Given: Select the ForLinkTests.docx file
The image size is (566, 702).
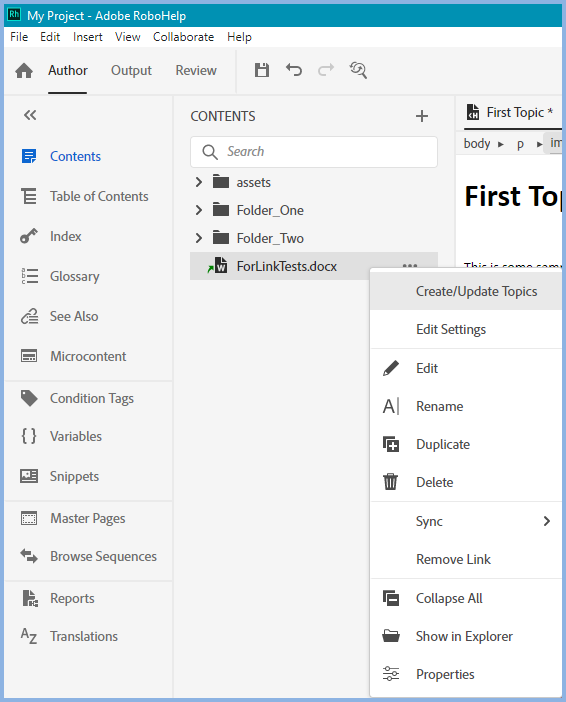Looking at the screenshot, I should point(287,266).
